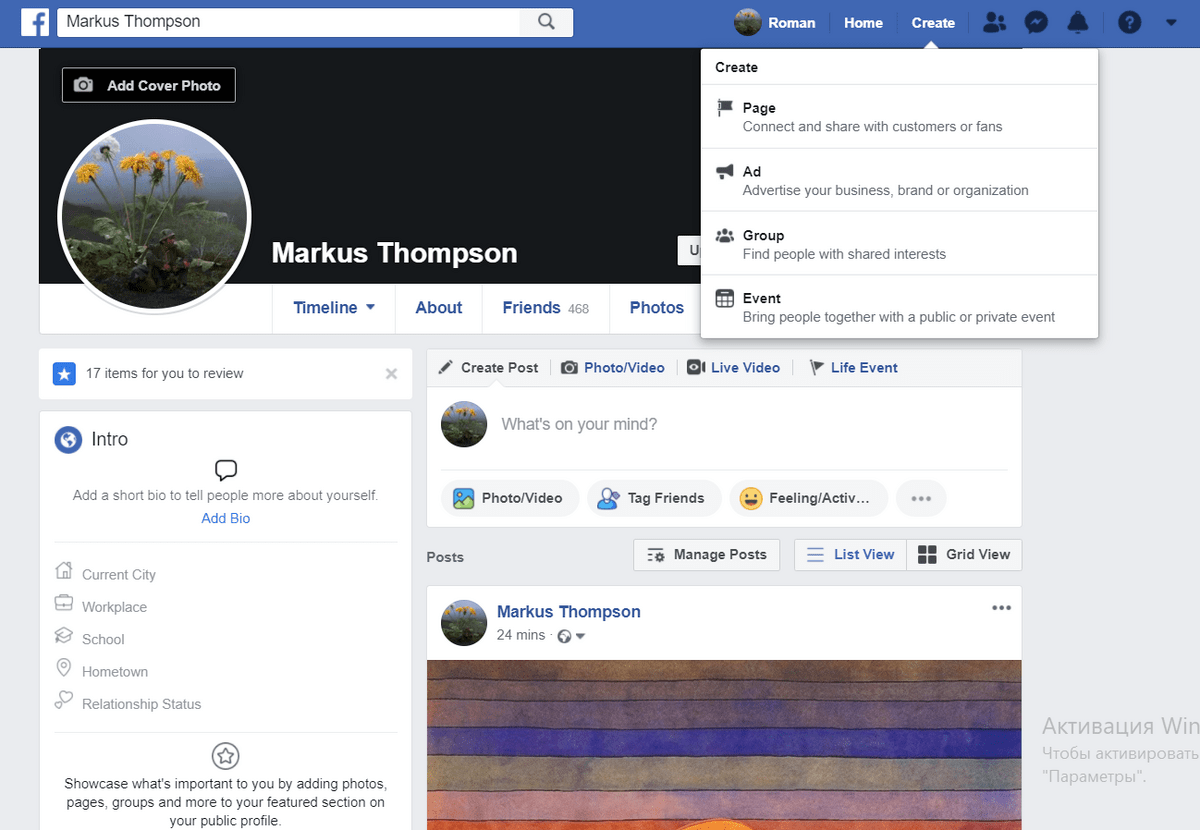Click the Add Bio link
Viewport: 1200px width, 830px height.
pos(226,518)
